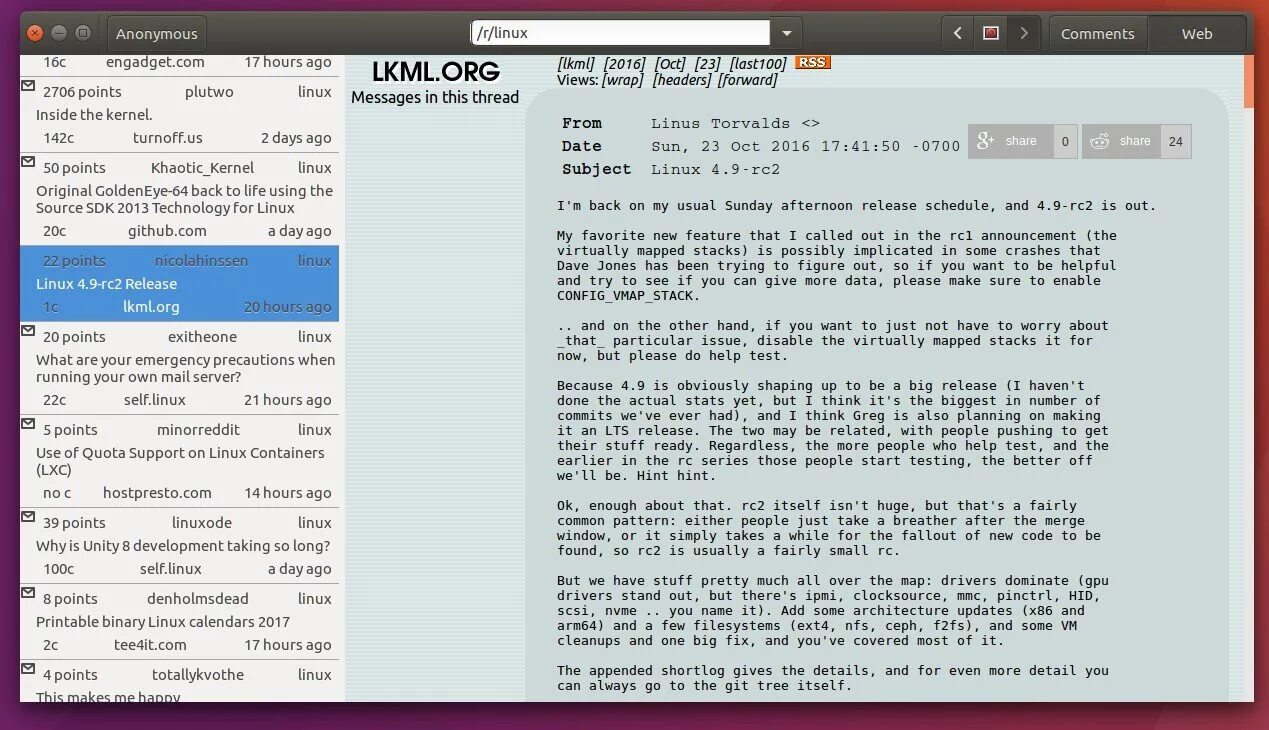Click author name linuxode

coord(202,523)
